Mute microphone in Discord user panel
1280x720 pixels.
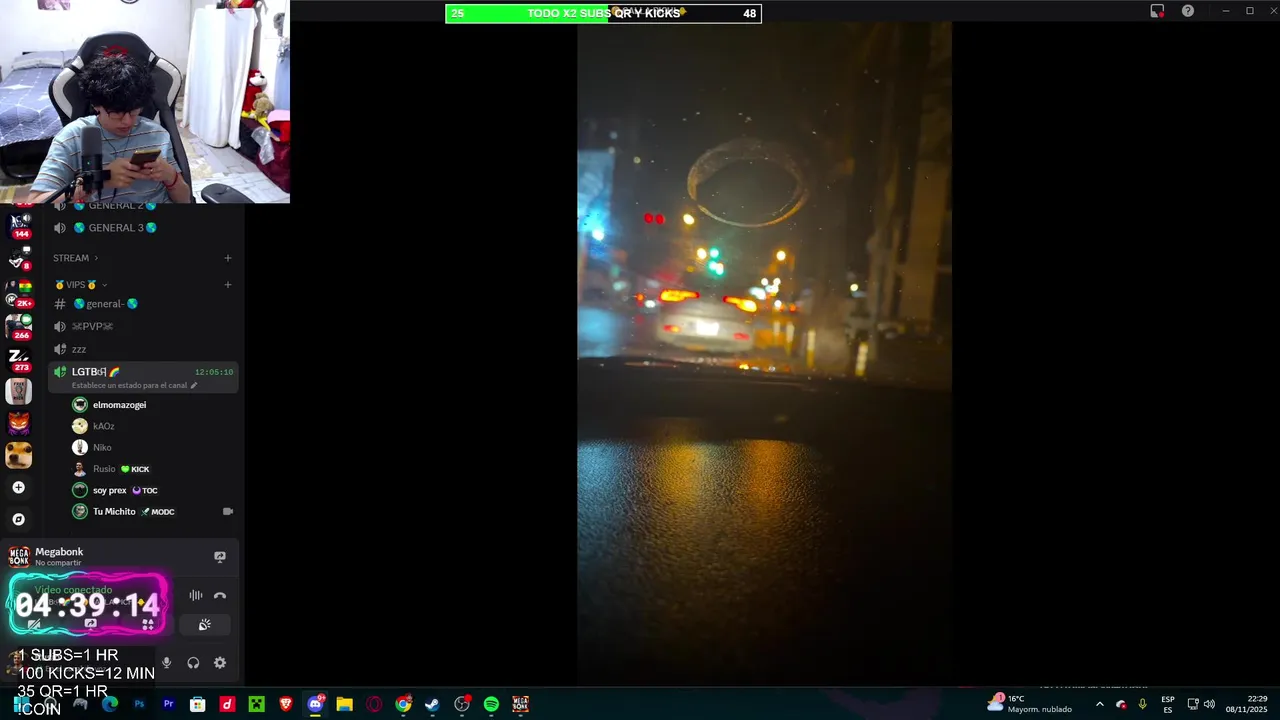(166, 663)
